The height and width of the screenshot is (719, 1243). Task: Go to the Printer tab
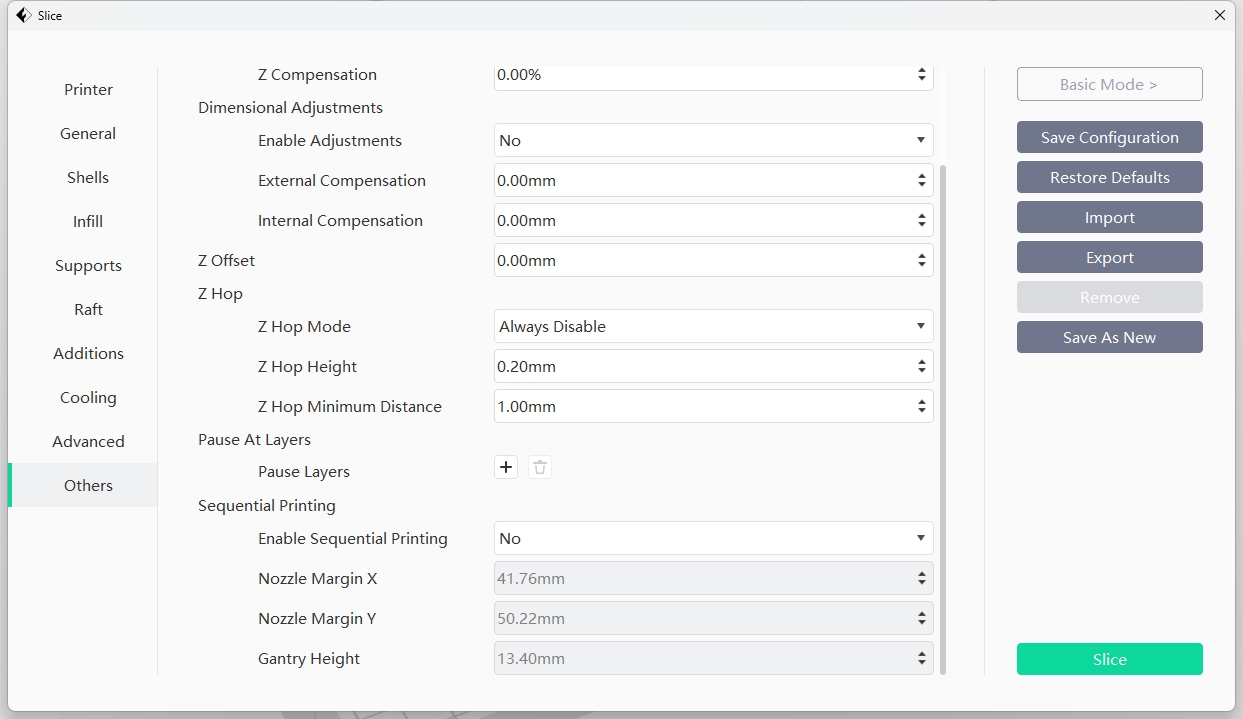[x=88, y=90]
